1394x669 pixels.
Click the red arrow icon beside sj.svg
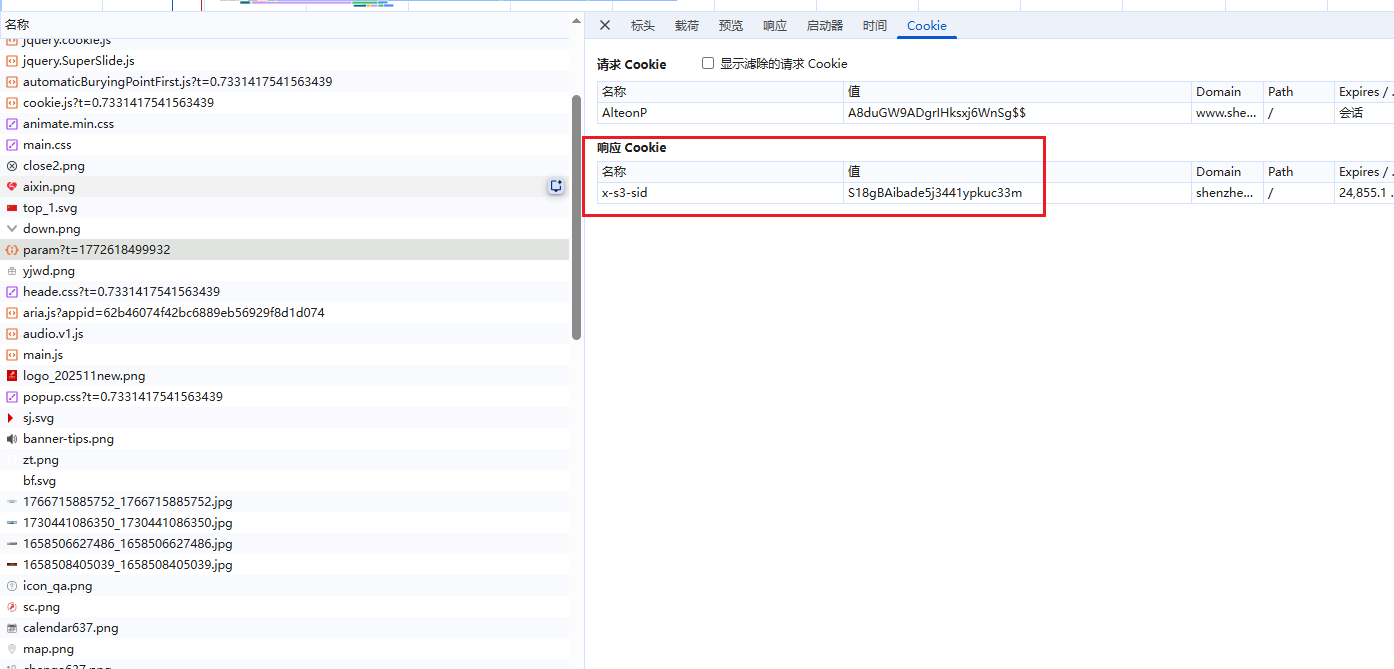12,418
